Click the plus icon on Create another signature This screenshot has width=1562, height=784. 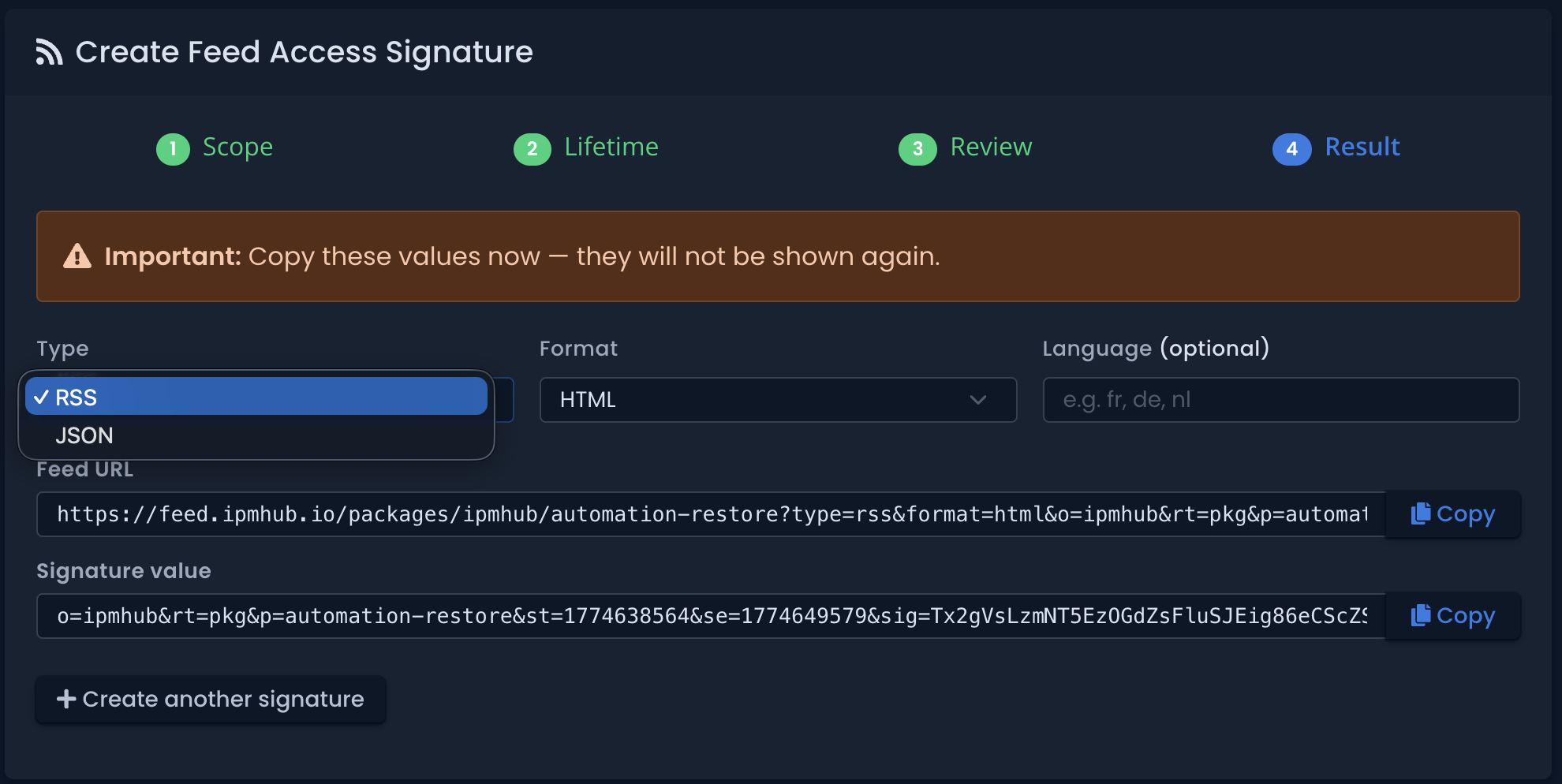coord(66,699)
